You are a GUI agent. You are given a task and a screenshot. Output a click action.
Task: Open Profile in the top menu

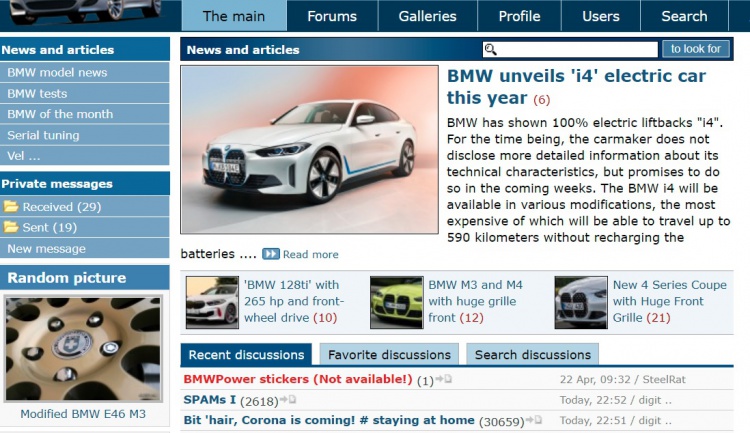click(x=519, y=16)
